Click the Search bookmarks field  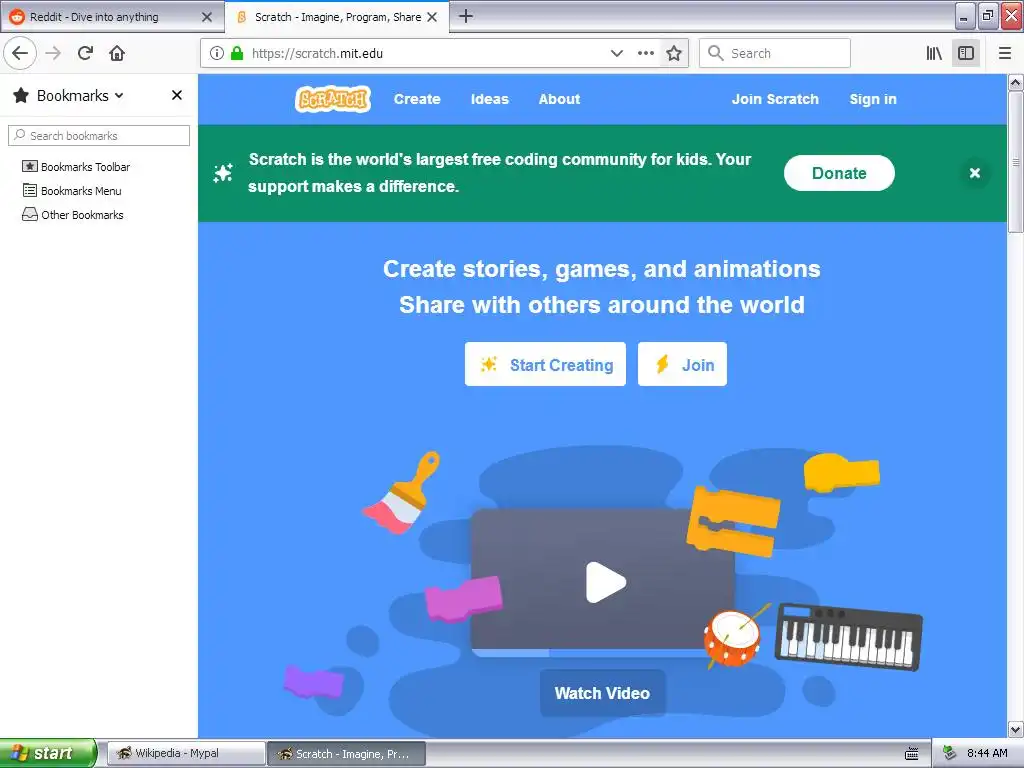(x=99, y=135)
